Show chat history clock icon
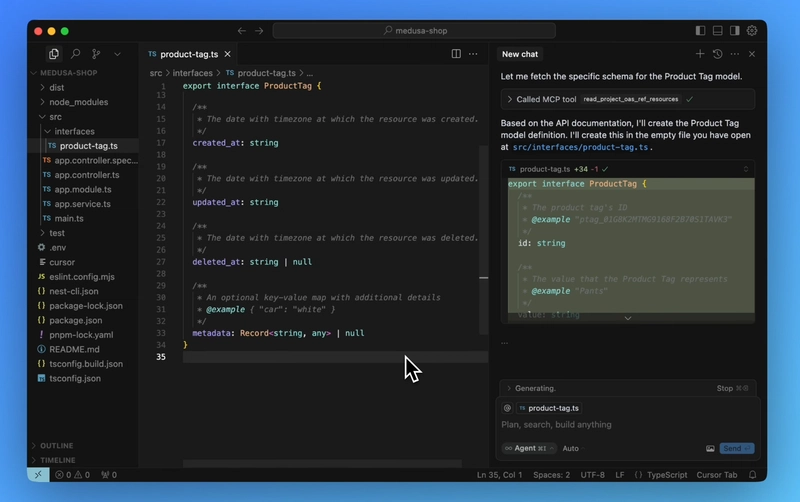Screen dimensions: 800x502 pyautogui.click(x=717, y=54)
